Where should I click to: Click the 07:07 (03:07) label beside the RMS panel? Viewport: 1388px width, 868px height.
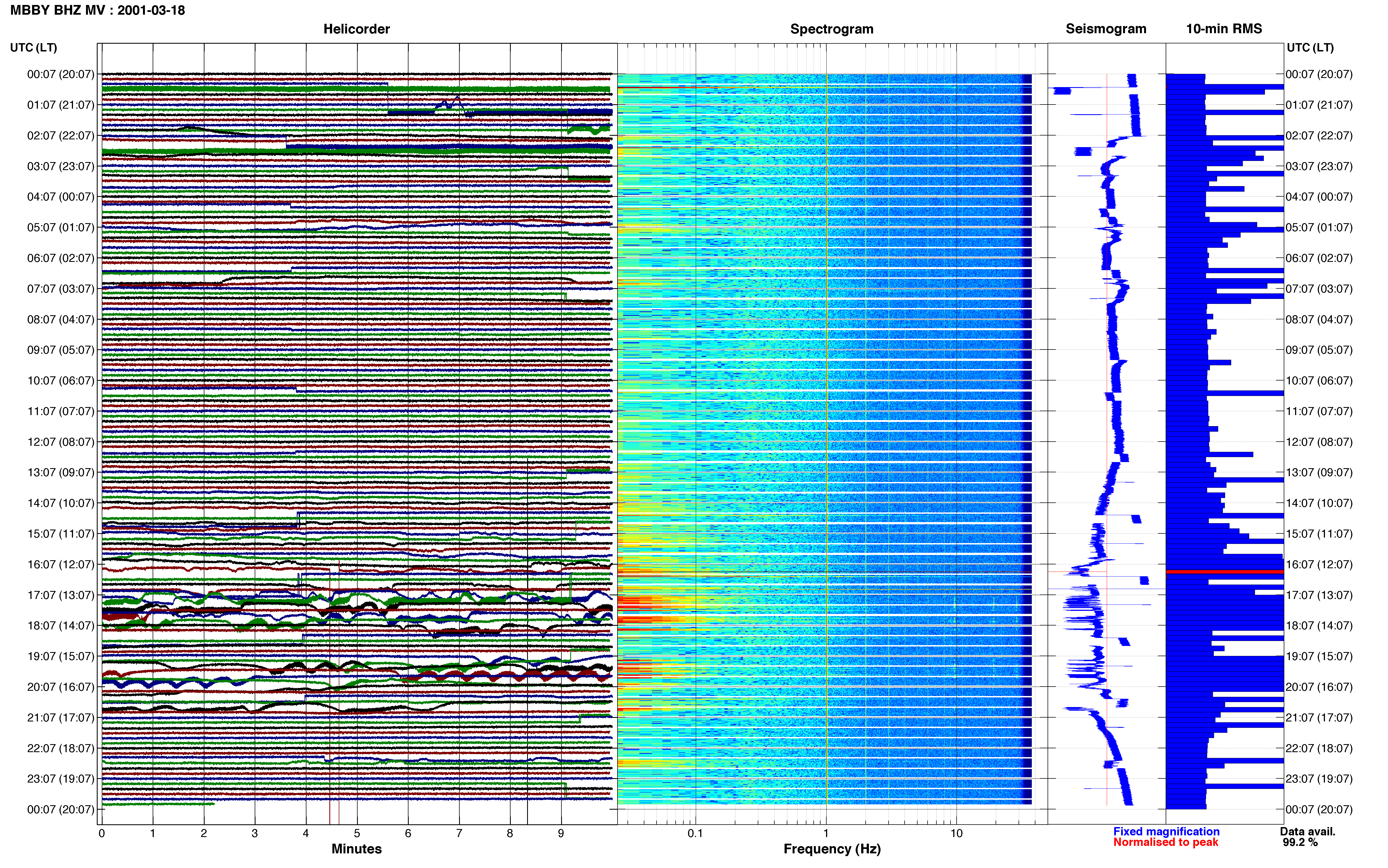coord(1319,289)
